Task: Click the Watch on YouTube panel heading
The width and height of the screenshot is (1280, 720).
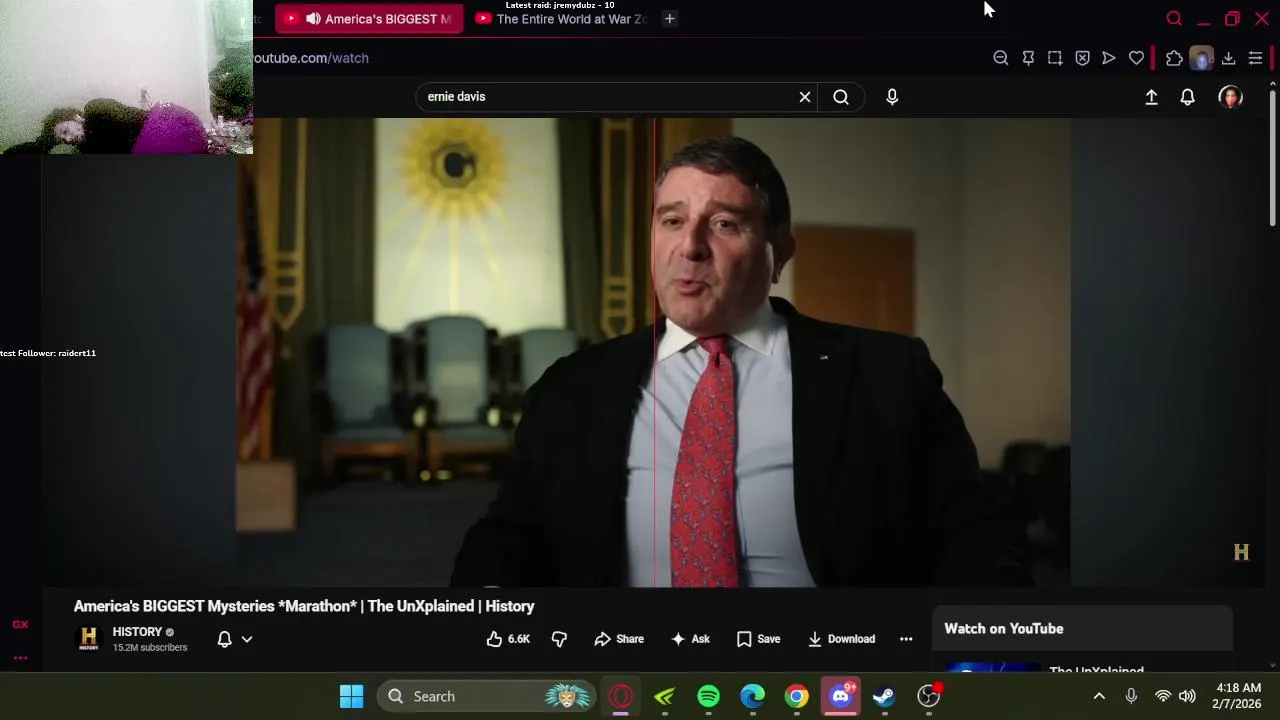Action: tap(1004, 629)
